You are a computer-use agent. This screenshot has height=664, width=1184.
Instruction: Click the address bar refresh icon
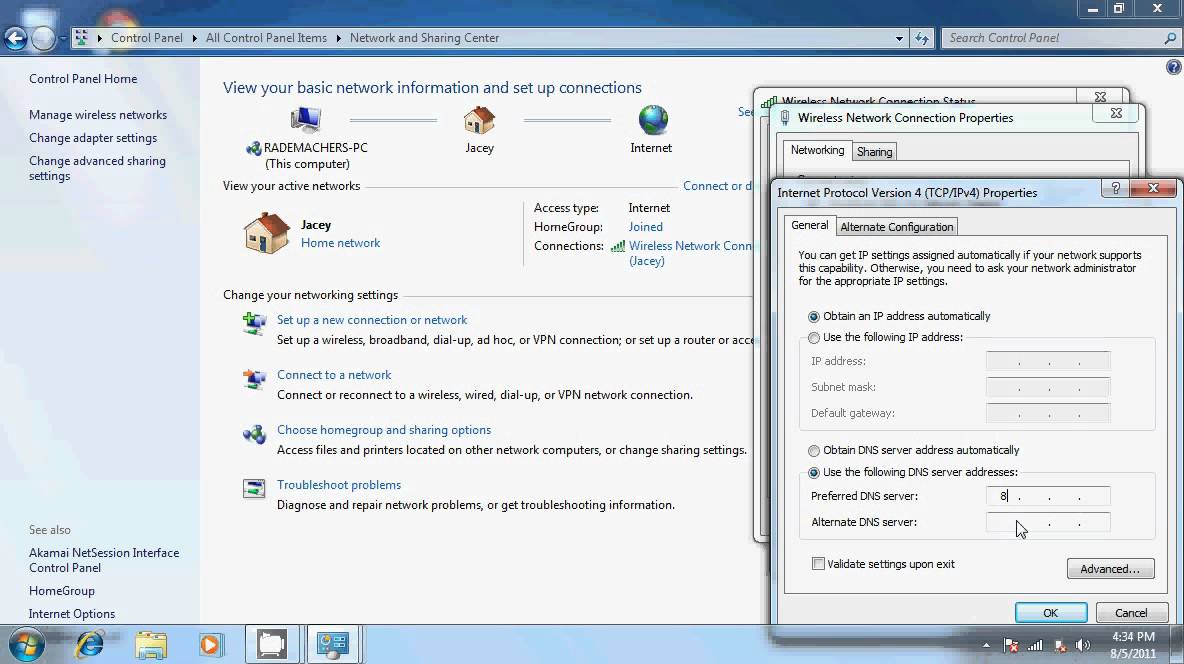point(922,38)
